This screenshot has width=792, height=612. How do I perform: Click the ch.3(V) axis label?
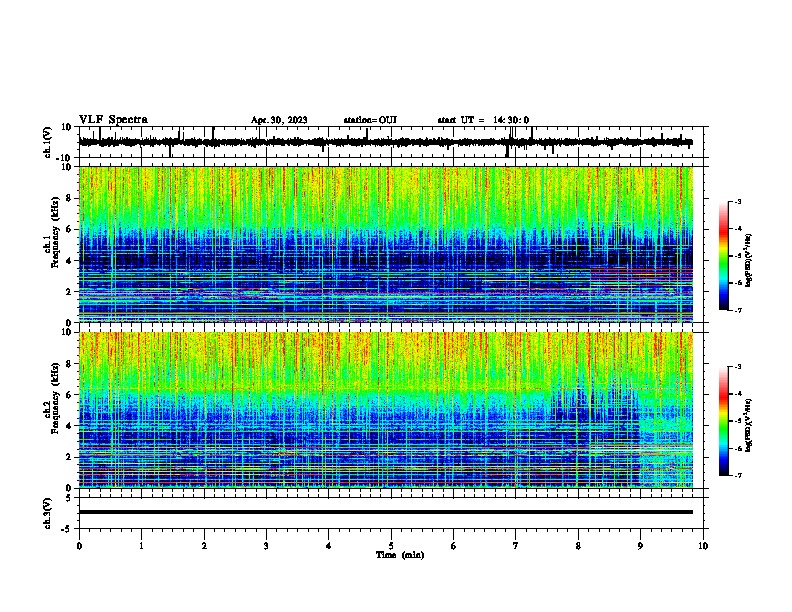(x=48, y=513)
